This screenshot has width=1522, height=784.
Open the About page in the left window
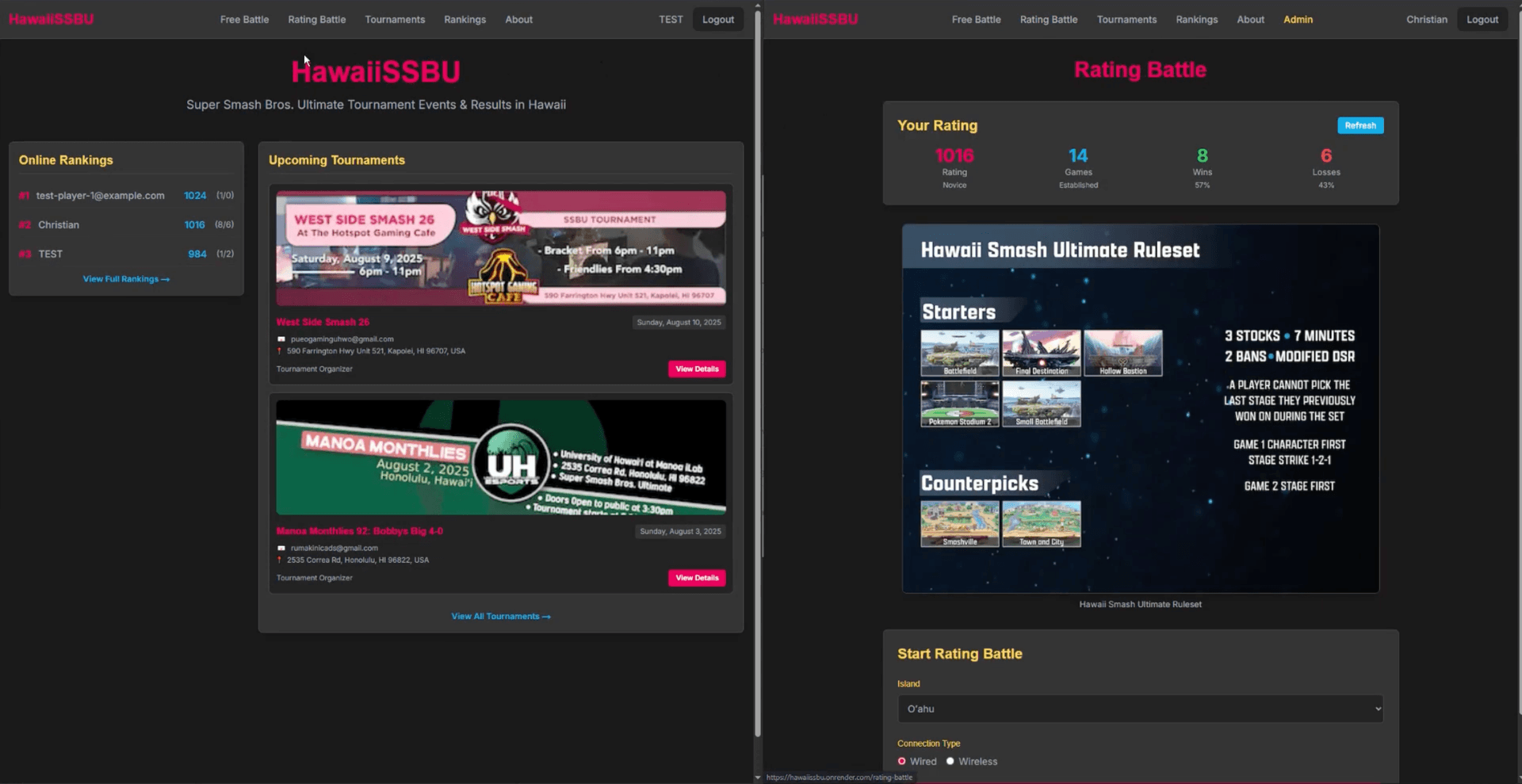519,20
